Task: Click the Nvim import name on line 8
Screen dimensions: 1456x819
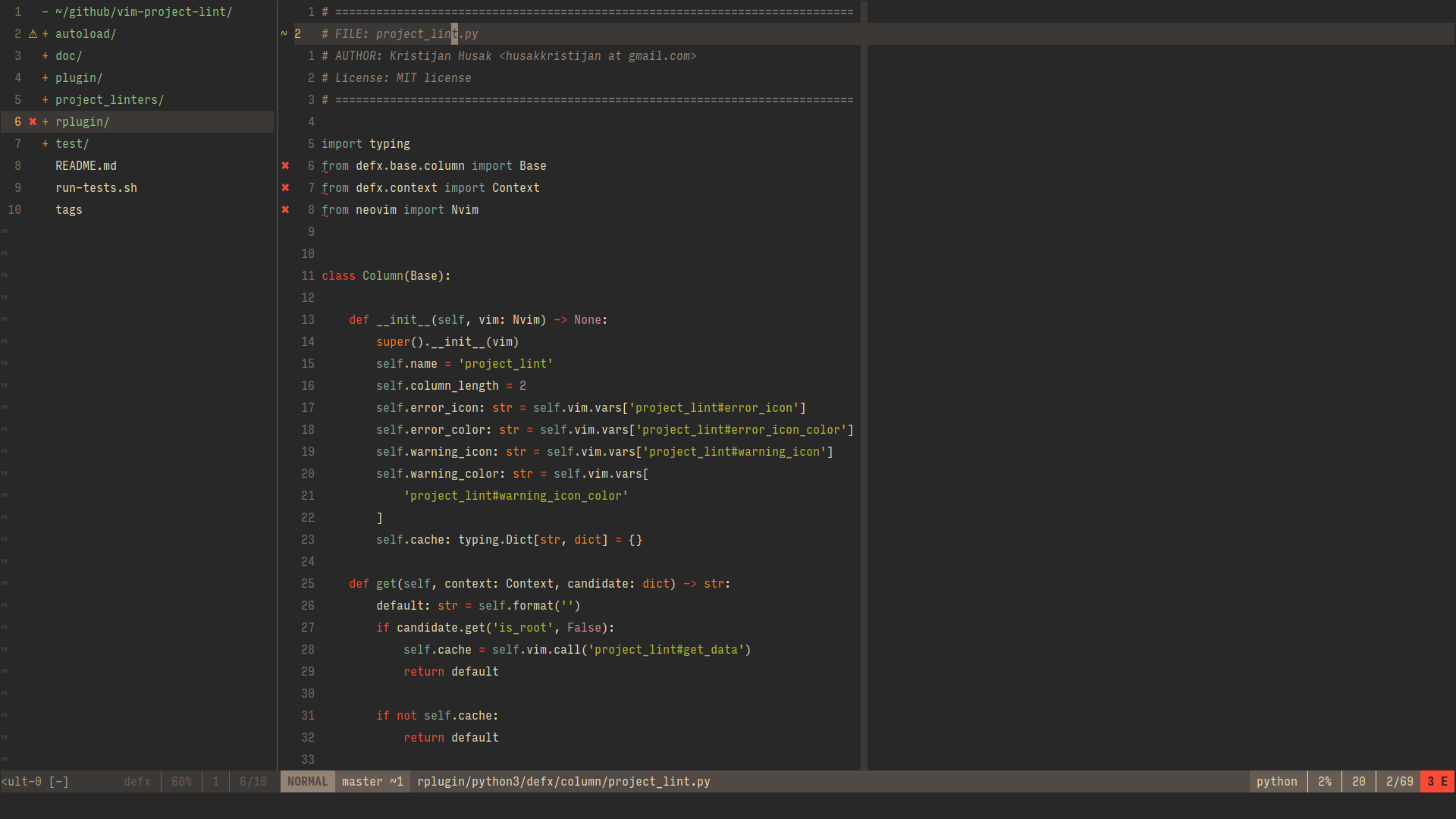Action: click(465, 210)
